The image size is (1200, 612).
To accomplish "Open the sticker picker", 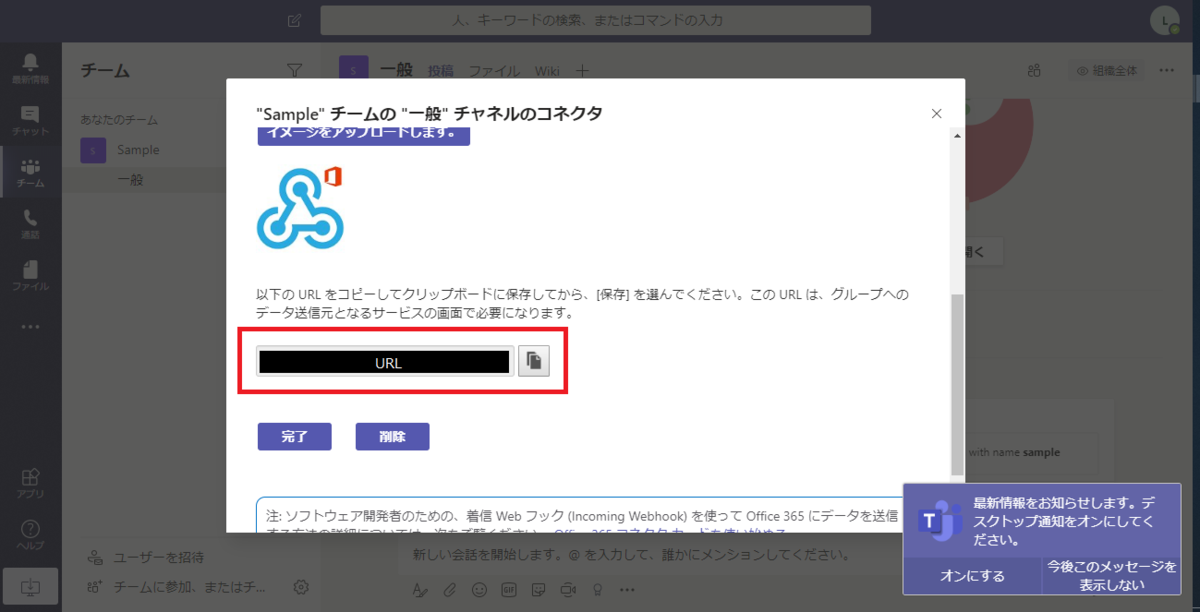I will point(540,589).
